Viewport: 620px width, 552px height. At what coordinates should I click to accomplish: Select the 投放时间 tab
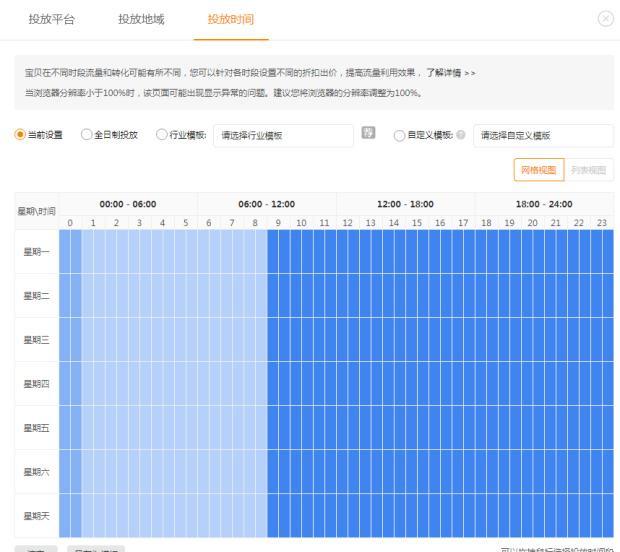[231, 19]
